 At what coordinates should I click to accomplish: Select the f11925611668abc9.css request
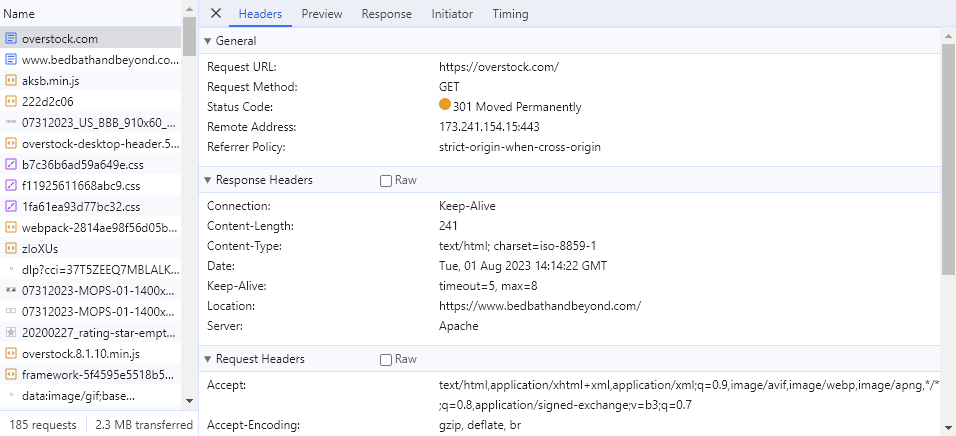click(x=91, y=185)
